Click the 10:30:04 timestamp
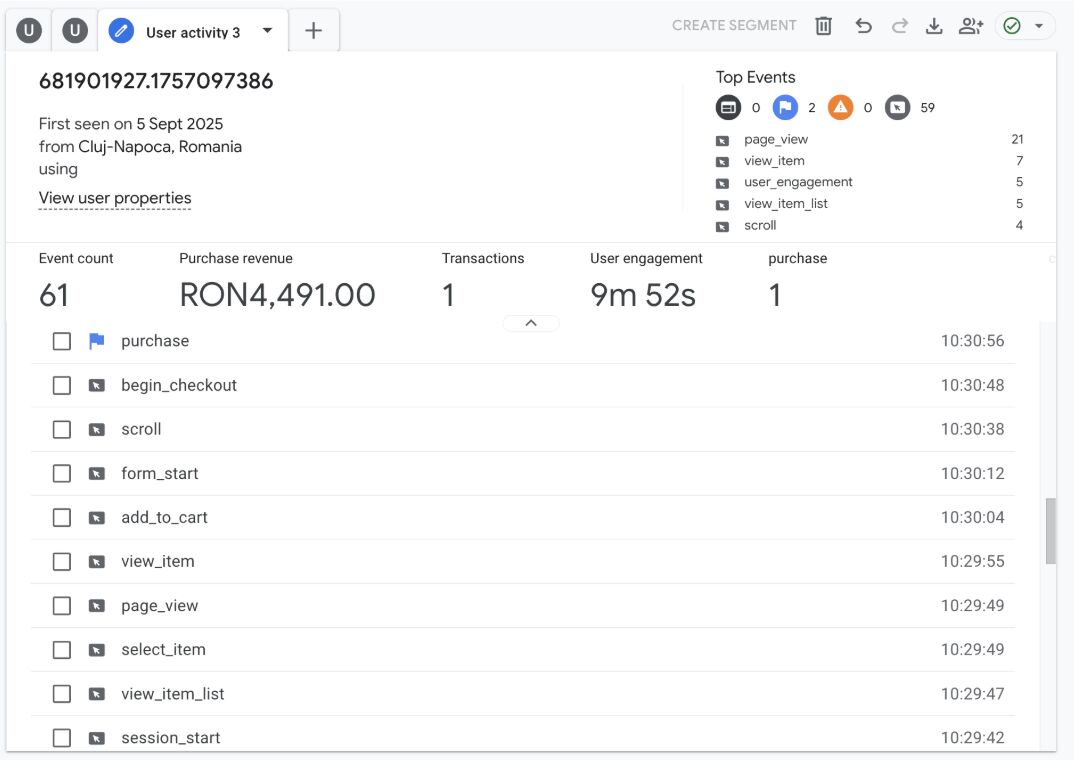This screenshot has height=760, width=1074. coord(972,518)
